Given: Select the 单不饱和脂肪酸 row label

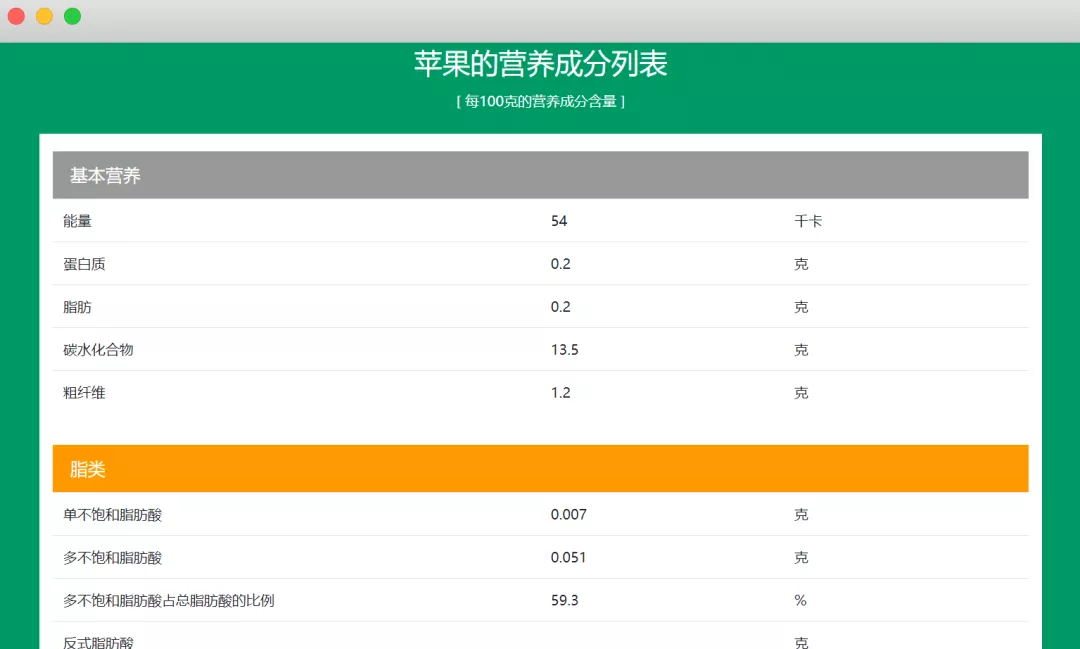Looking at the screenshot, I should tap(112, 515).
